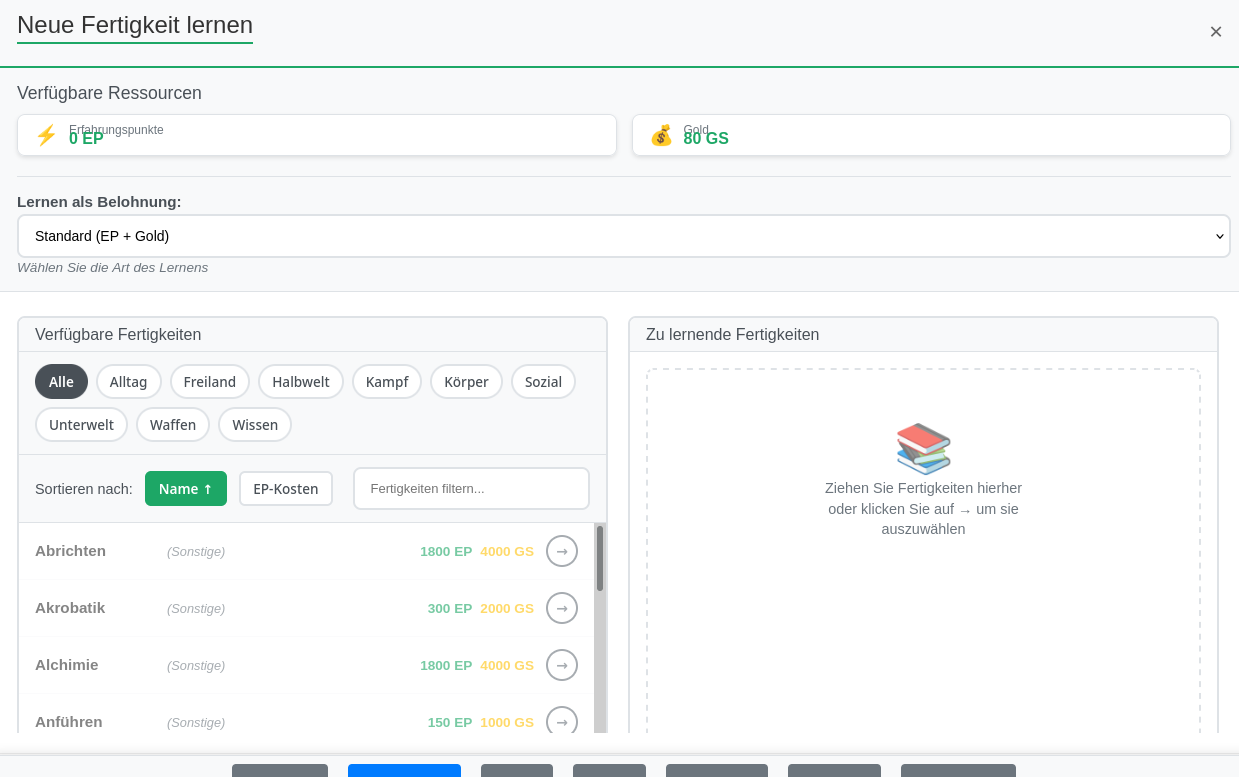The image size is (1239, 777).
Task: Click the gold money bag icon
Action: click(661, 135)
